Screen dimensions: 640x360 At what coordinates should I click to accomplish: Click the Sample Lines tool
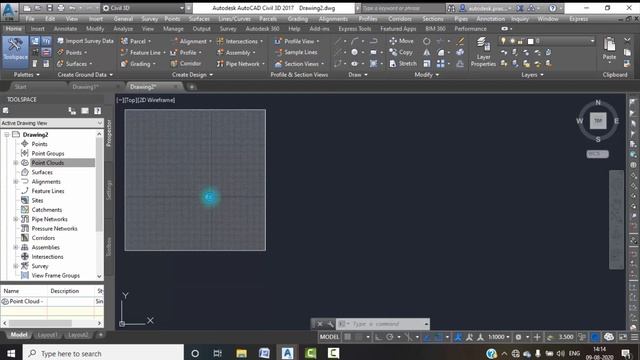[296, 52]
